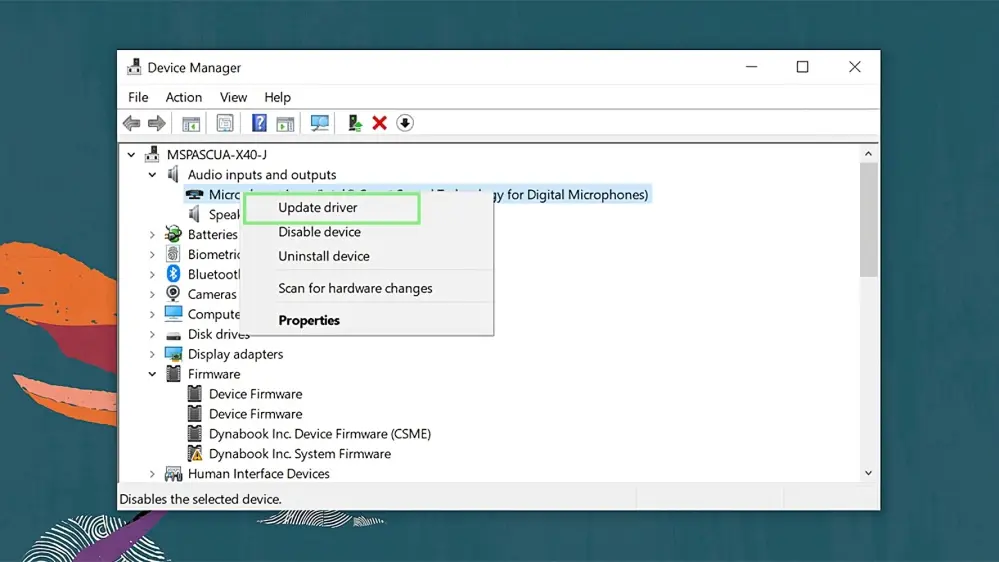Select the Firmware category label
Image resolution: width=999 pixels, height=562 pixels.
(x=213, y=374)
